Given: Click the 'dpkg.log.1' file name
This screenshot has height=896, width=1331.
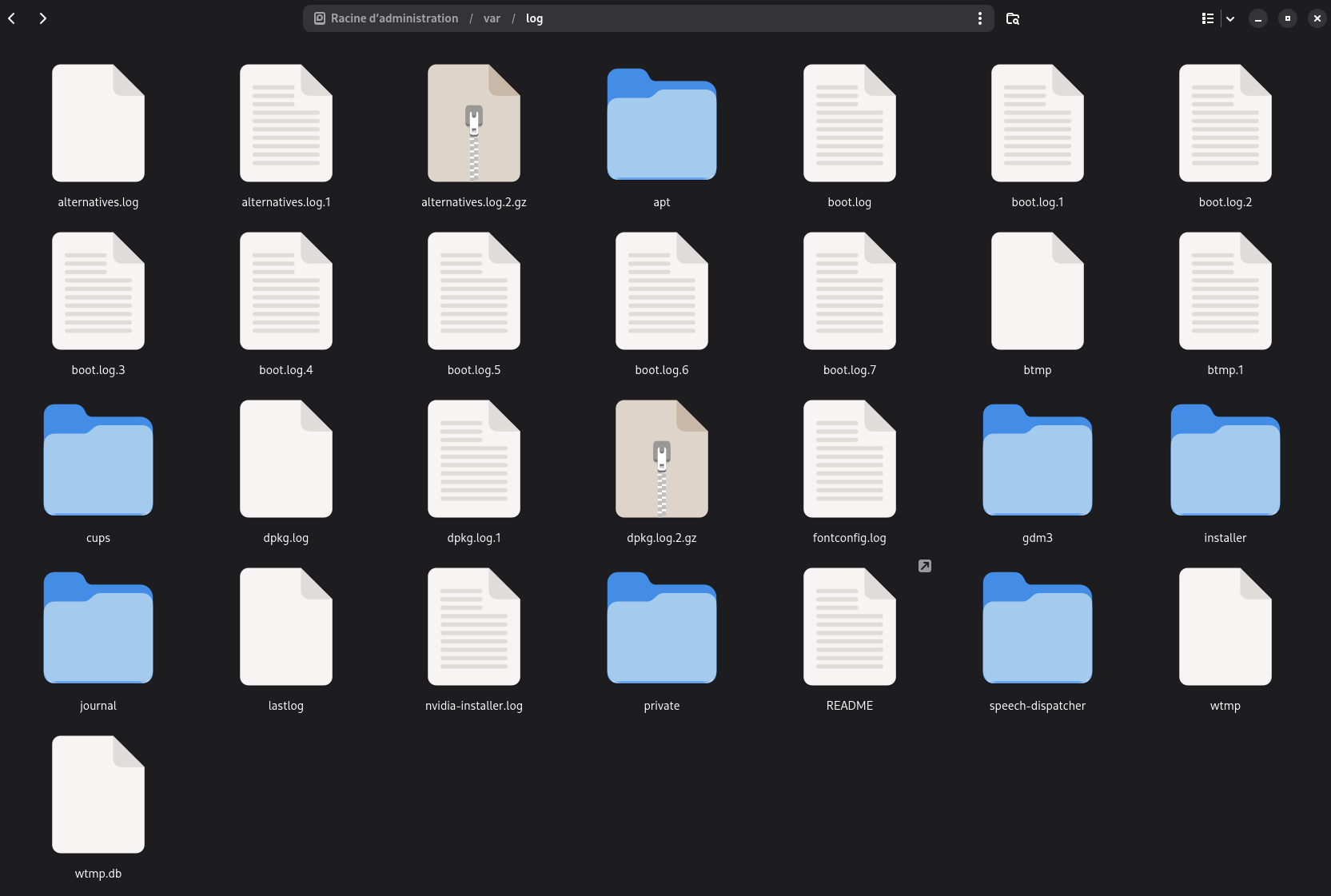Looking at the screenshot, I should (474, 538).
